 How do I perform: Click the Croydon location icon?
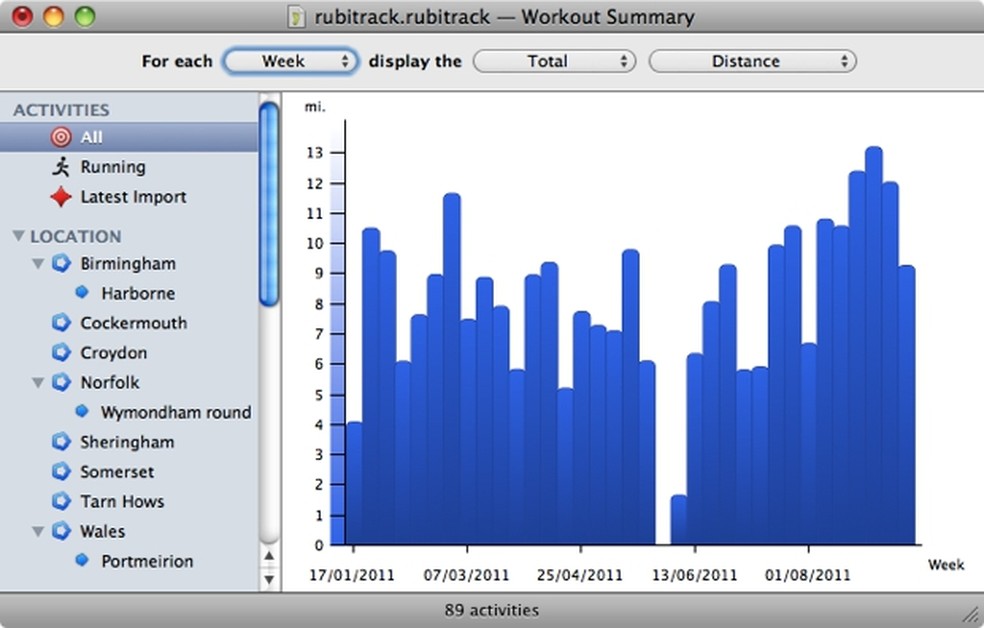61,352
